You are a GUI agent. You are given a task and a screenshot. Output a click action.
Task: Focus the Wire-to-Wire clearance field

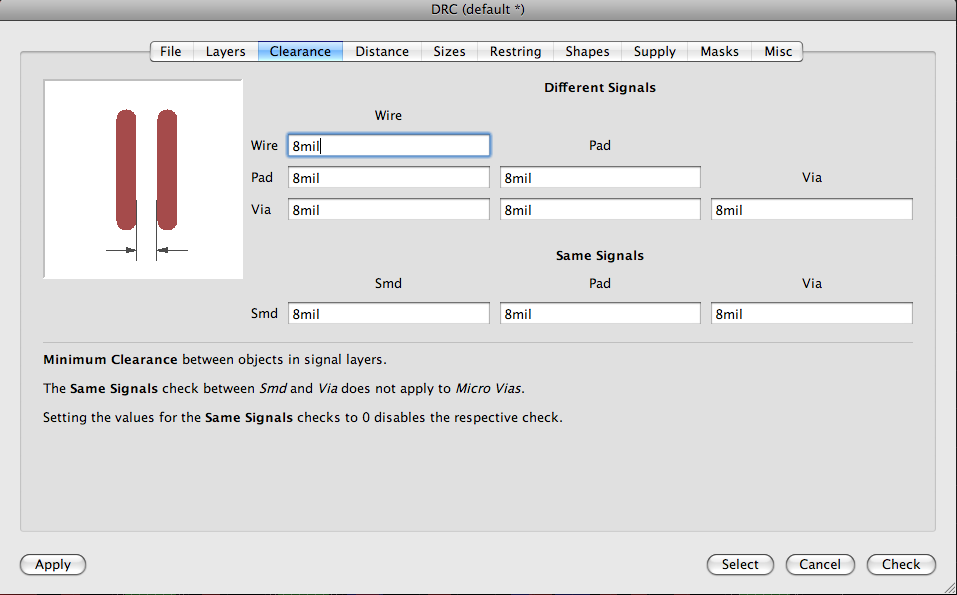click(389, 146)
